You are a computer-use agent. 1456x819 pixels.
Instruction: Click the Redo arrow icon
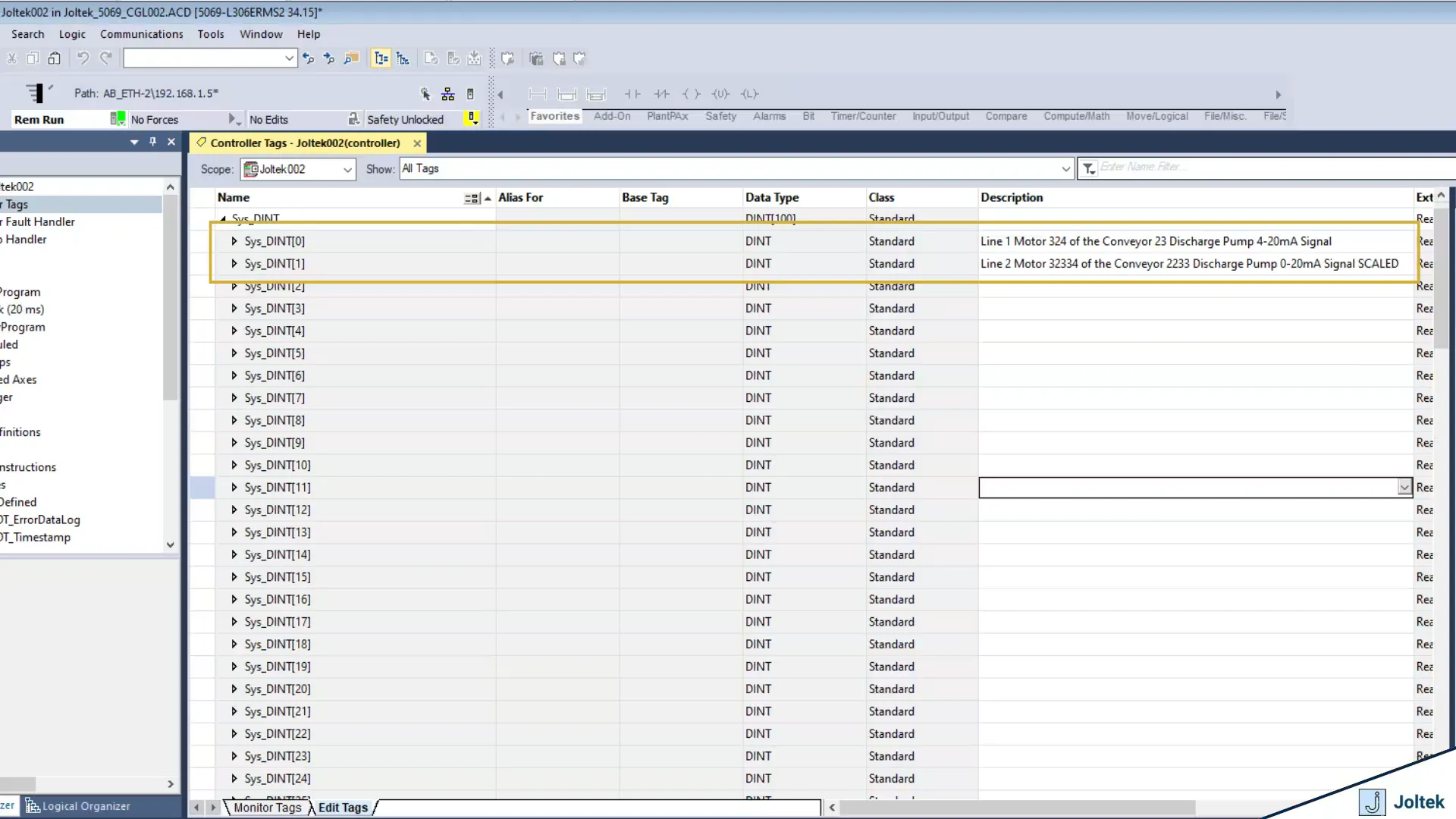[x=105, y=58]
